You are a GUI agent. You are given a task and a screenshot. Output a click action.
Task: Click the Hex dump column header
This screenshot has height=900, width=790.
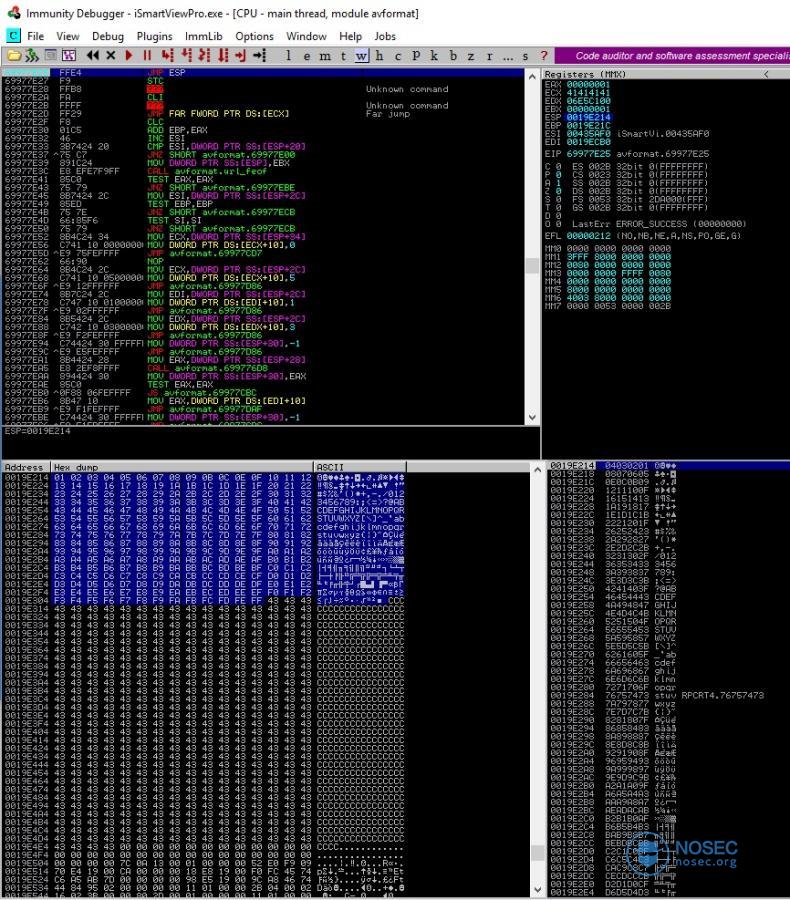[181, 467]
